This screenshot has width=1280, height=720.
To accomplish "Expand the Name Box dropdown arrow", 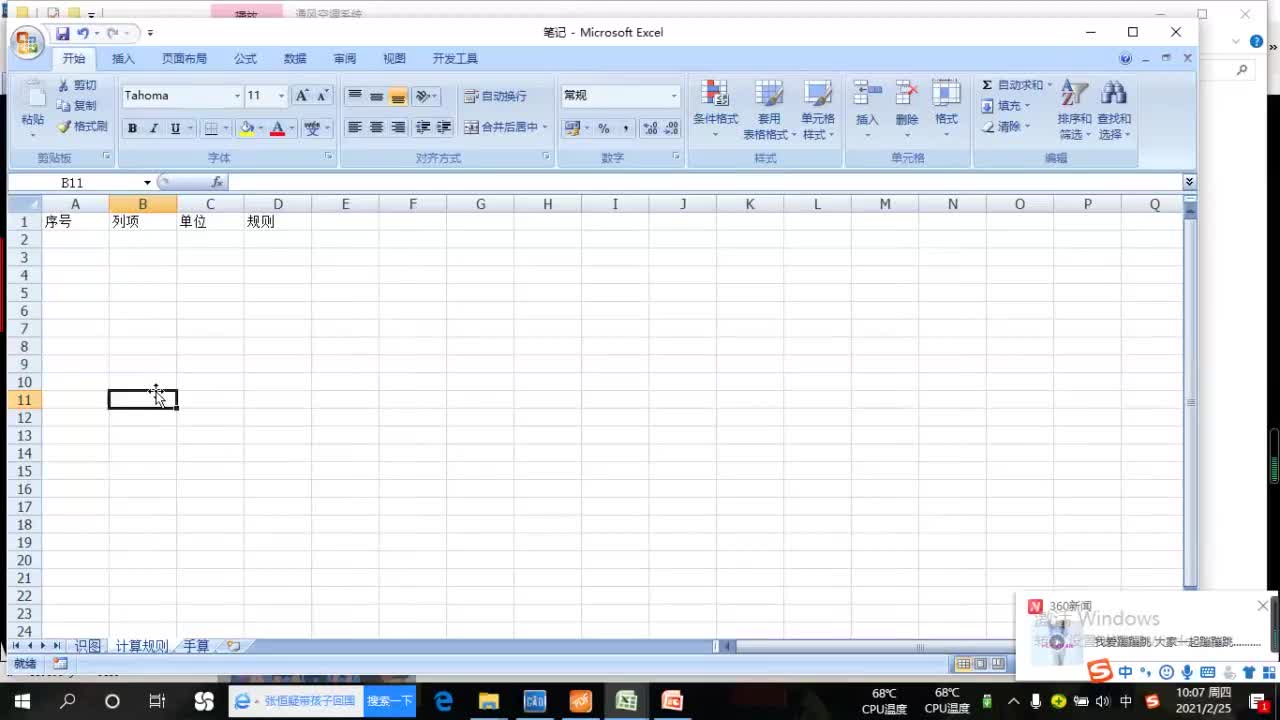I will pyautogui.click(x=147, y=182).
